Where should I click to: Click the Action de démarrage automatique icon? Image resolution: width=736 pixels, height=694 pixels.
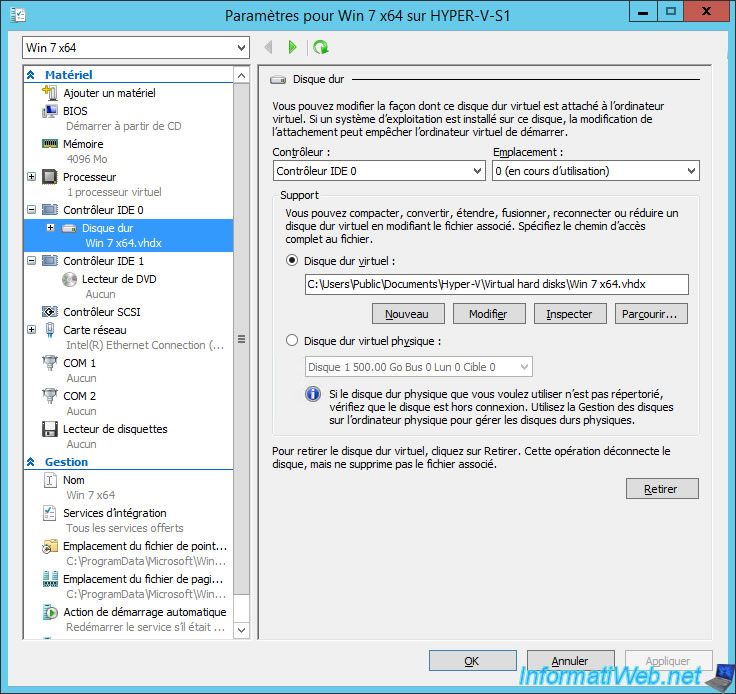[x=50, y=612]
